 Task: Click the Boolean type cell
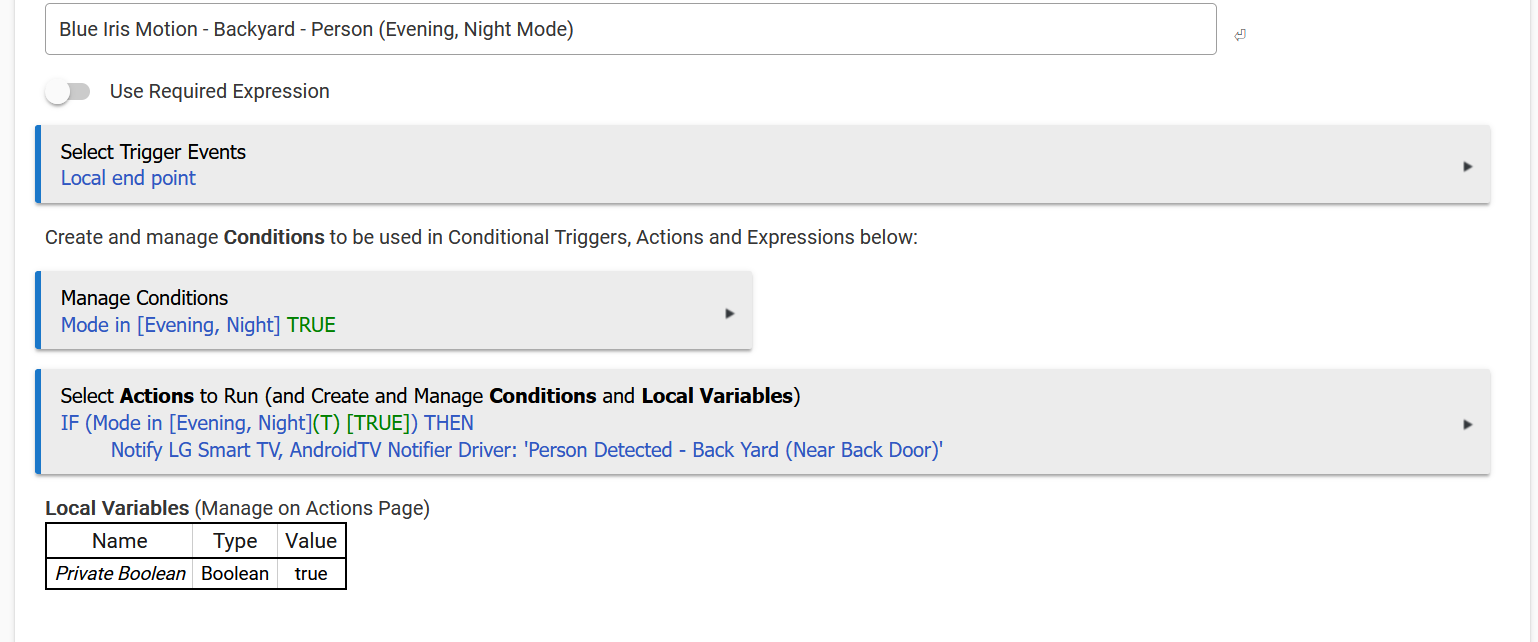[235, 574]
